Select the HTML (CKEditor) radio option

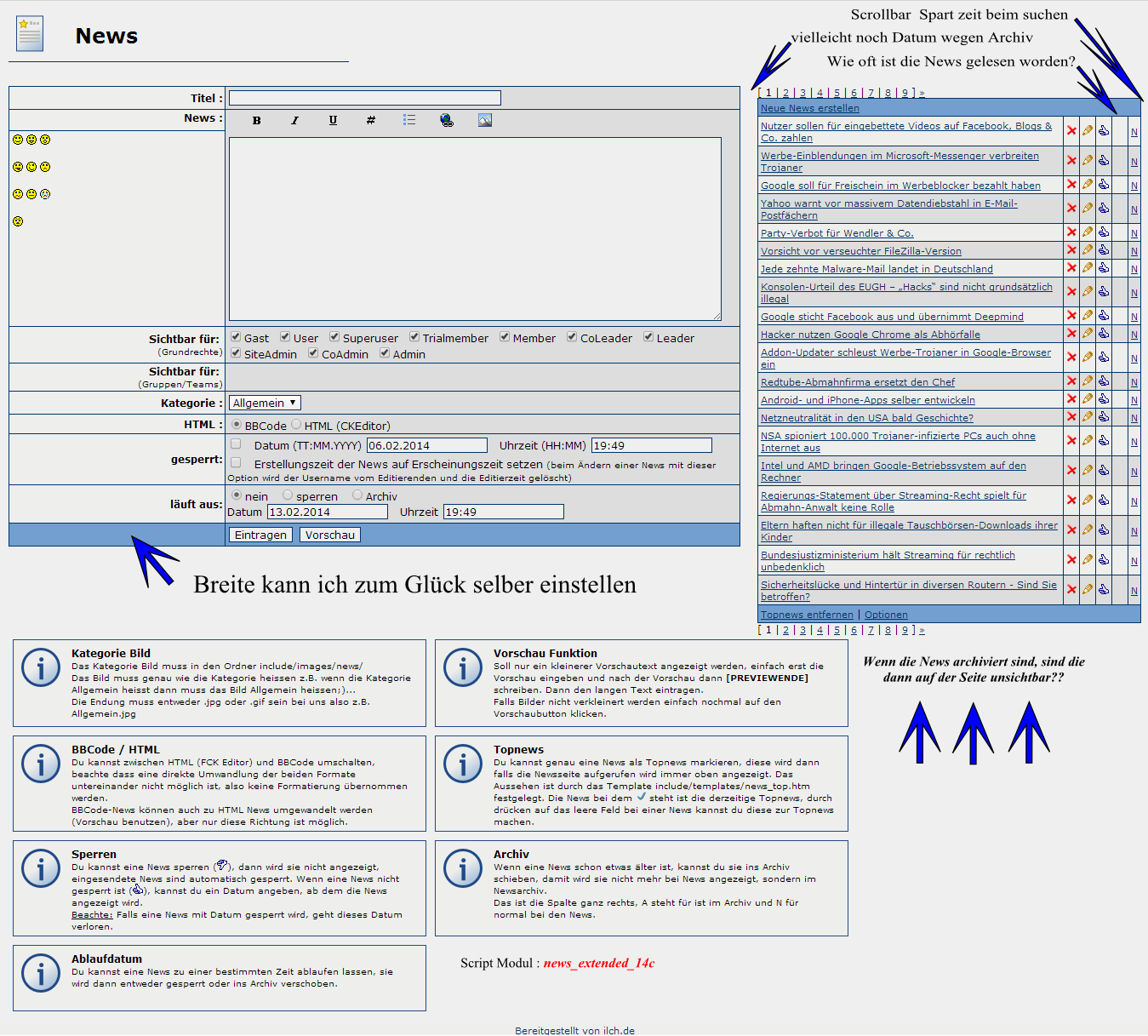(x=296, y=425)
